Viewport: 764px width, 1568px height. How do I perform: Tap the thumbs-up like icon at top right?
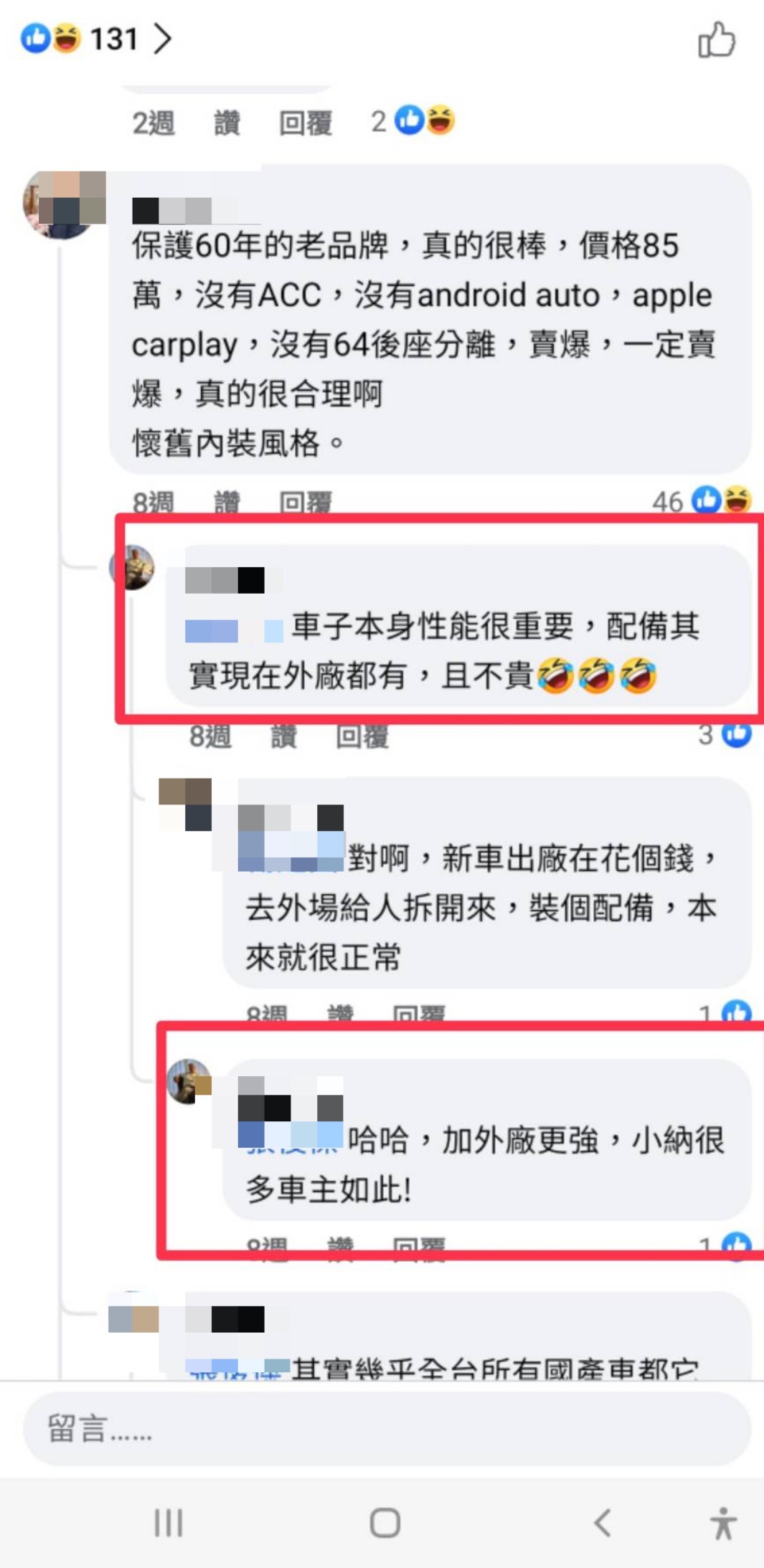coord(716,39)
